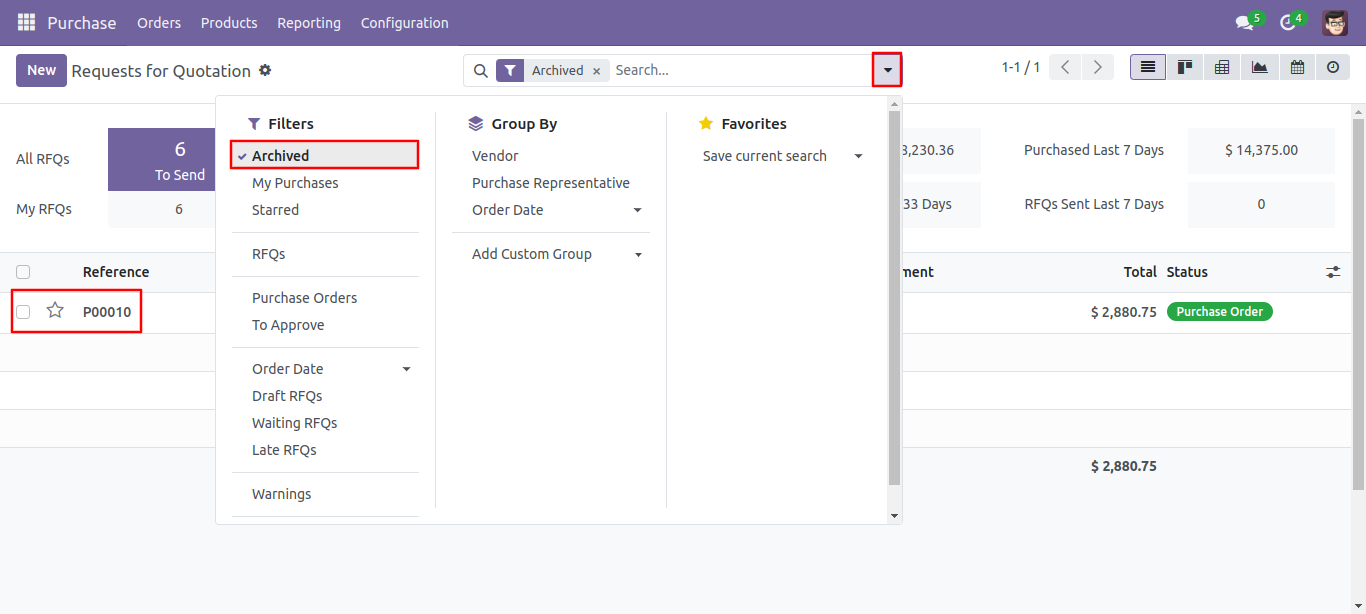Click the search input field

click(740, 70)
